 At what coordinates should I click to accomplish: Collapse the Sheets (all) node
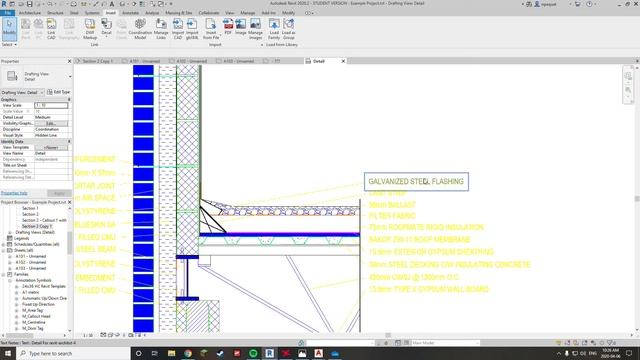4,250
